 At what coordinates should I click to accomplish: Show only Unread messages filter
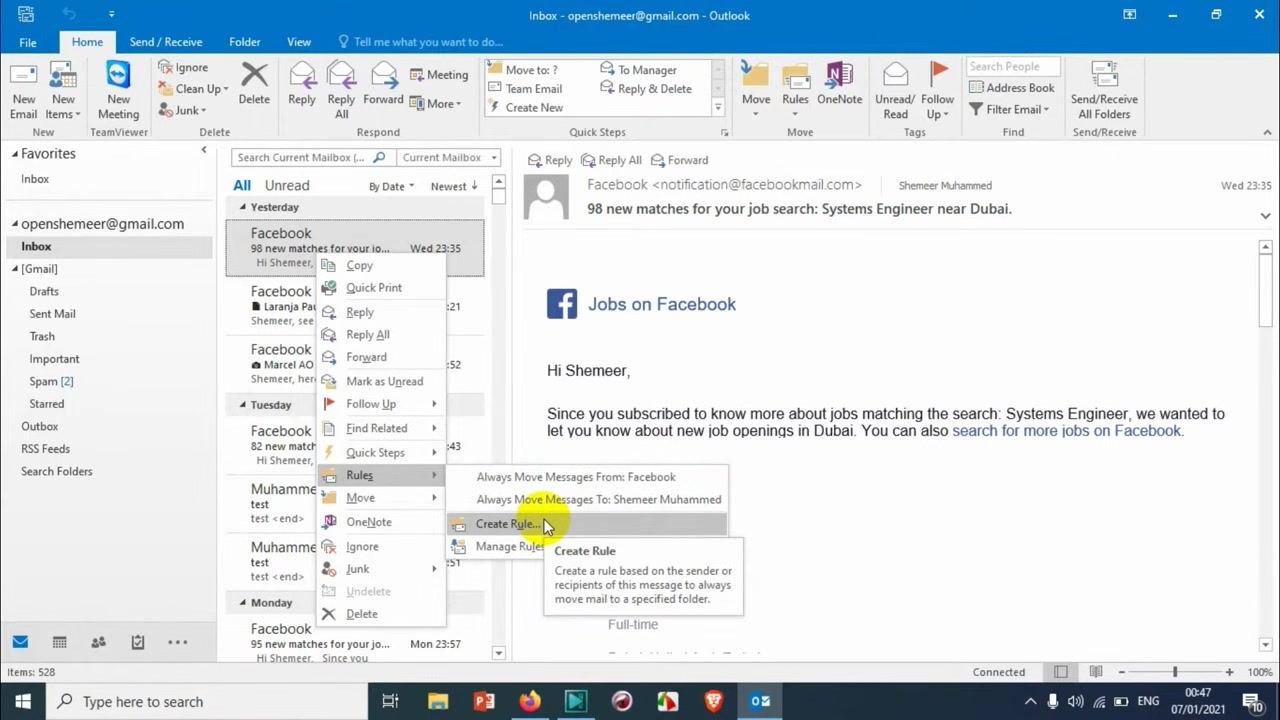[287, 185]
